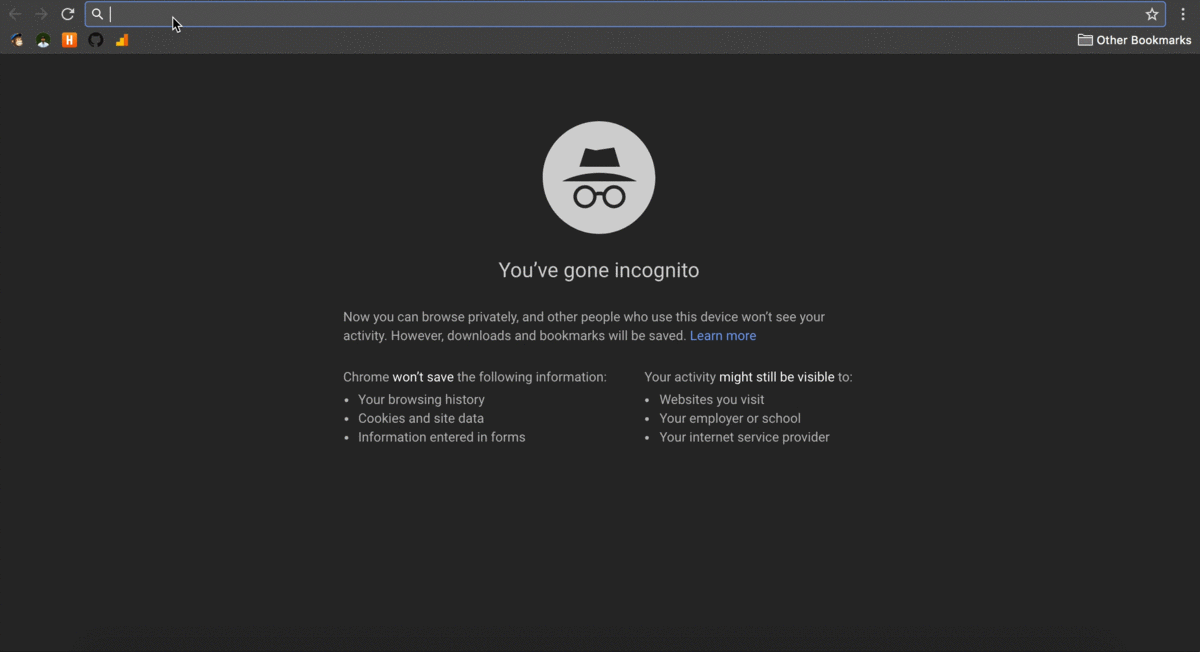
Task: Expand the Other Bookmarks folder
Action: click(1134, 40)
